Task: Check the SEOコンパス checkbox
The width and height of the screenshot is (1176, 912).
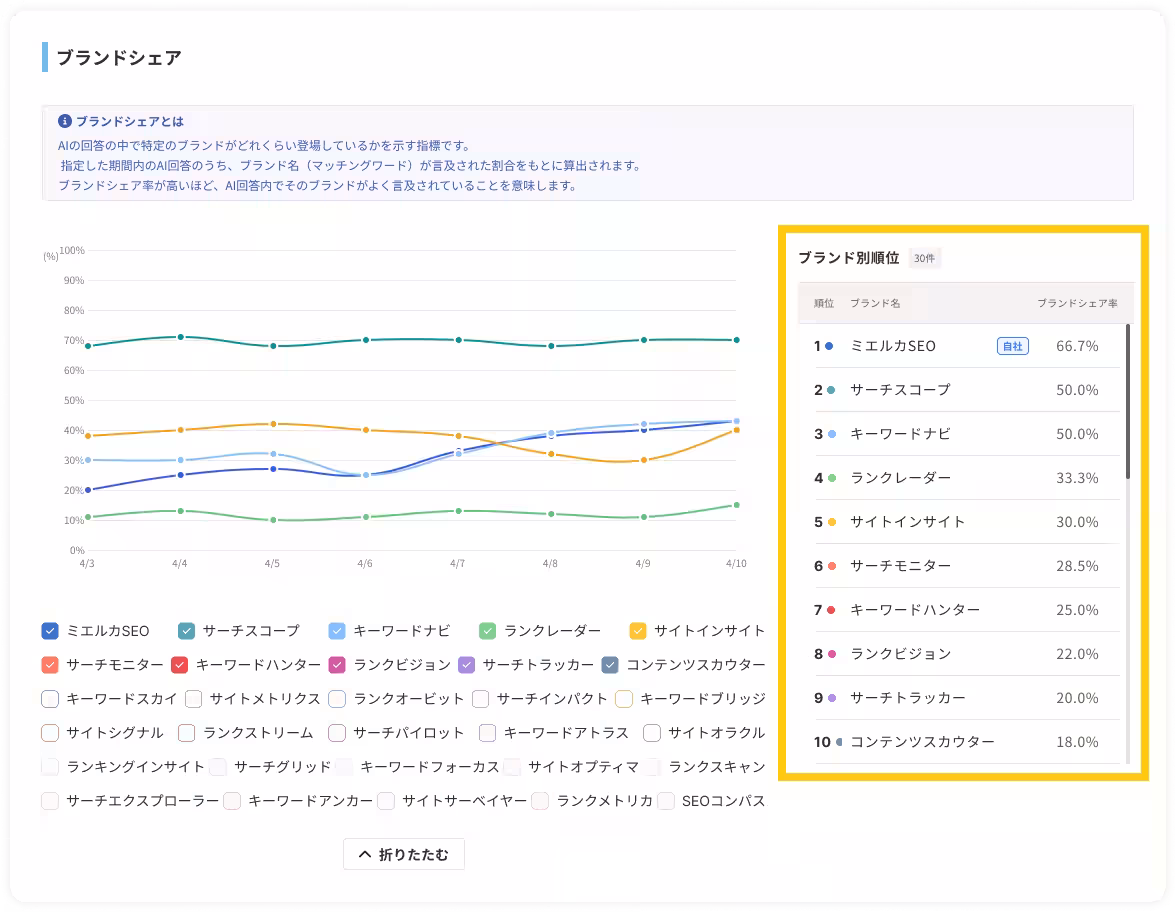Action: click(666, 801)
